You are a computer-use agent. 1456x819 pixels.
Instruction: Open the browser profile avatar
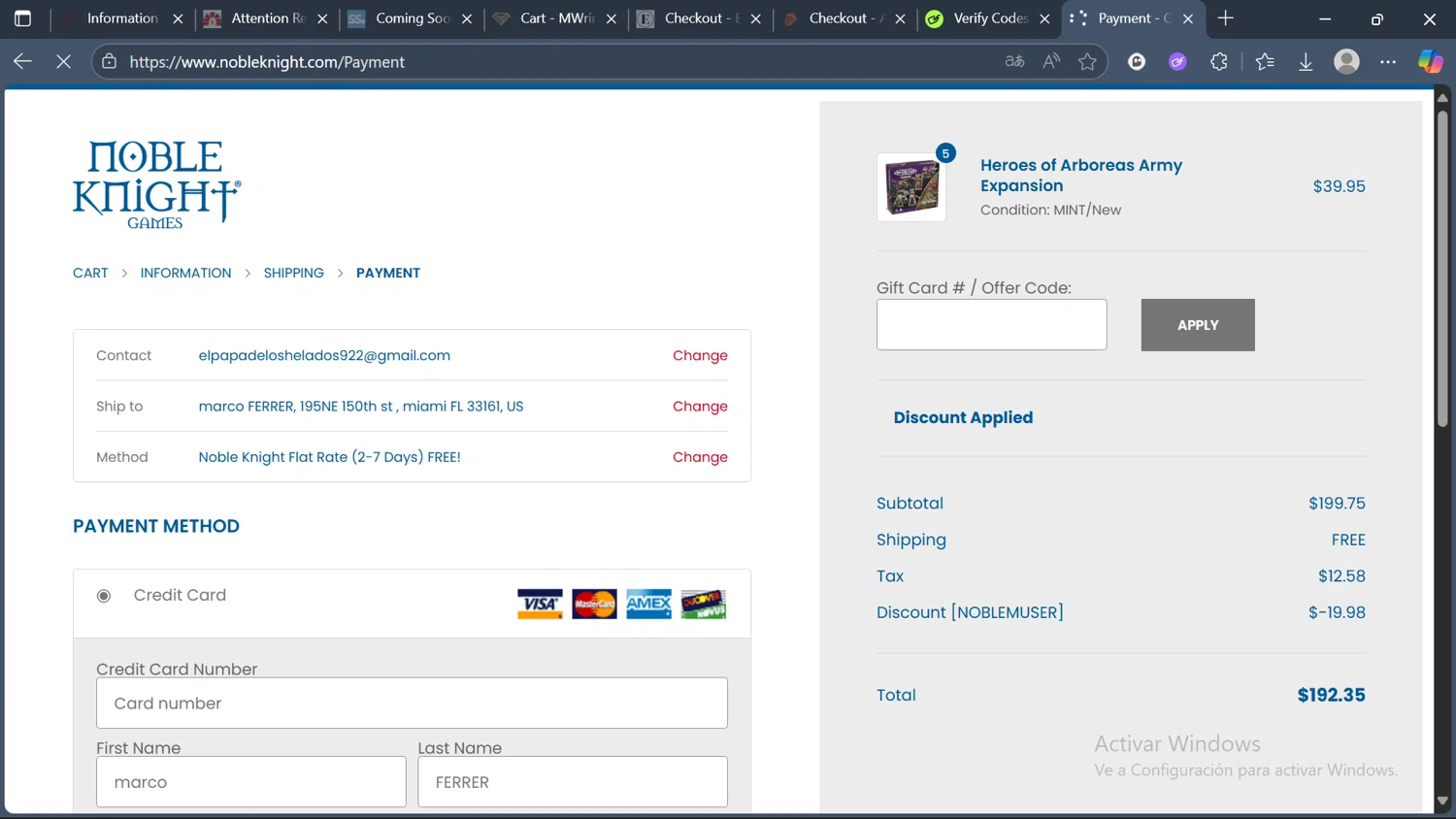(x=1346, y=61)
